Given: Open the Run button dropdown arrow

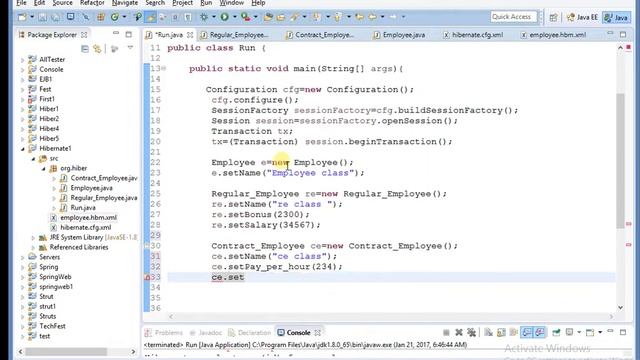Looking at the screenshot, I should 235,17.
